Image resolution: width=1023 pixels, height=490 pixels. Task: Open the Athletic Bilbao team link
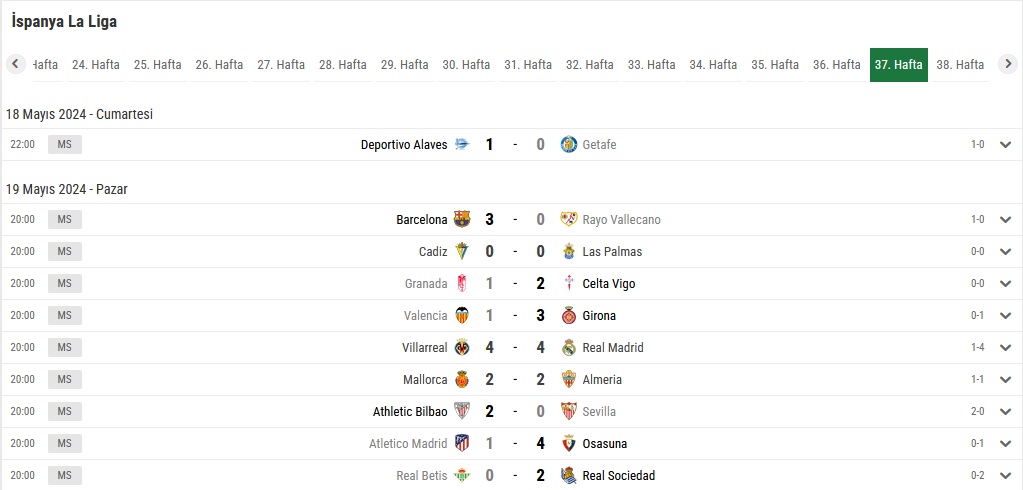tap(410, 412)
